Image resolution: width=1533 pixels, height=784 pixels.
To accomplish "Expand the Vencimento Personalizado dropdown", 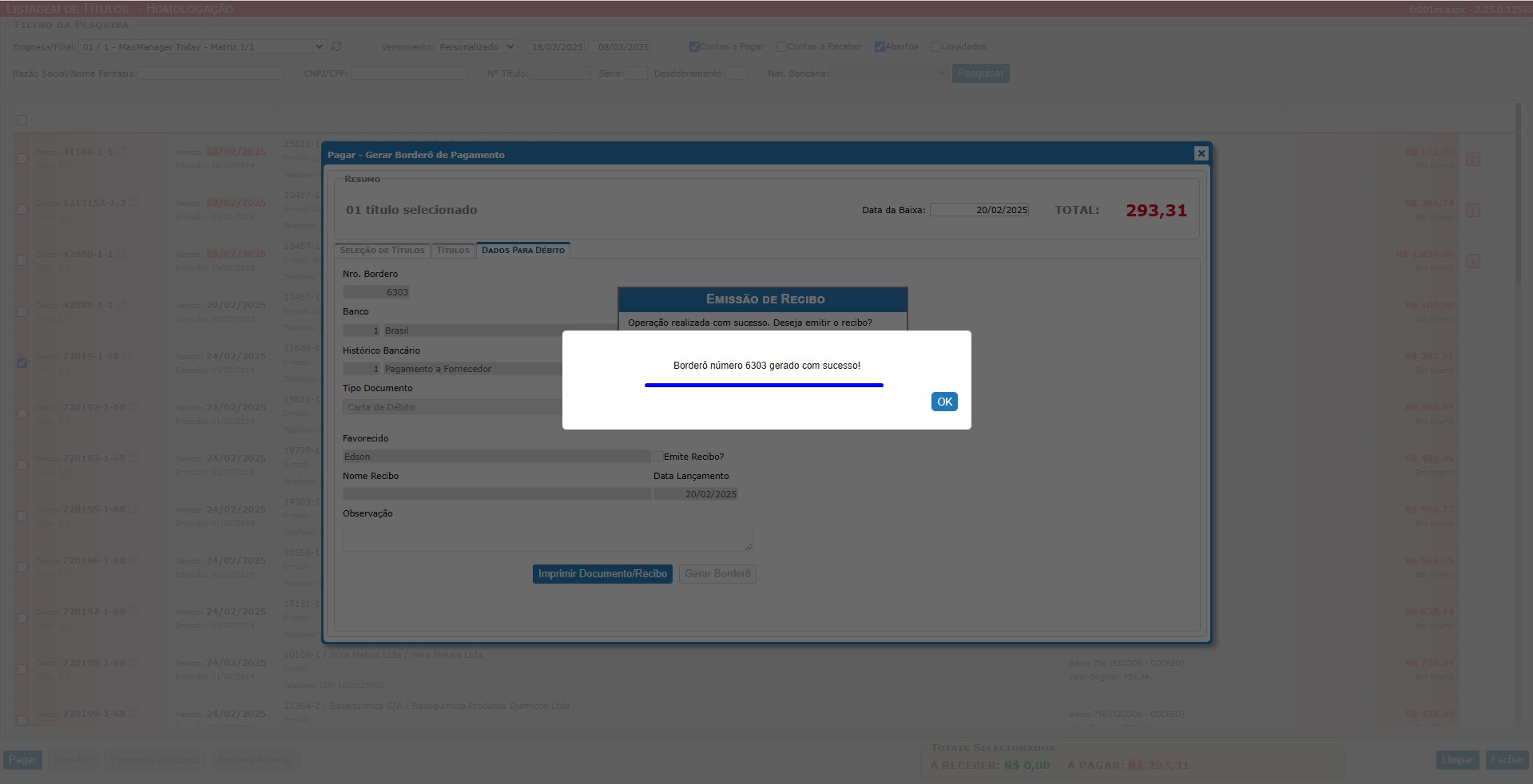I will [477, 47].
